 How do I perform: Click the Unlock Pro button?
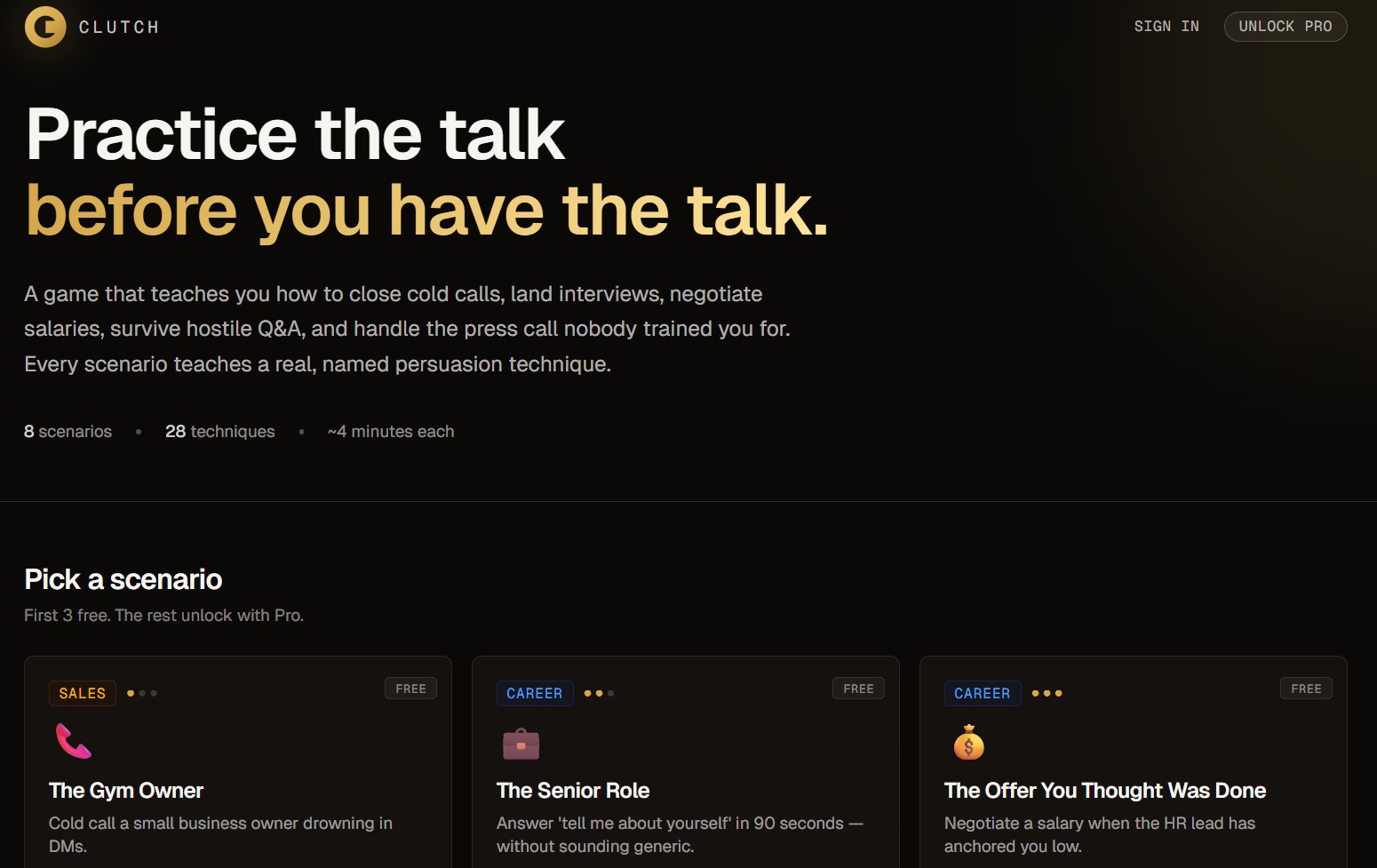pos(1285,27)
